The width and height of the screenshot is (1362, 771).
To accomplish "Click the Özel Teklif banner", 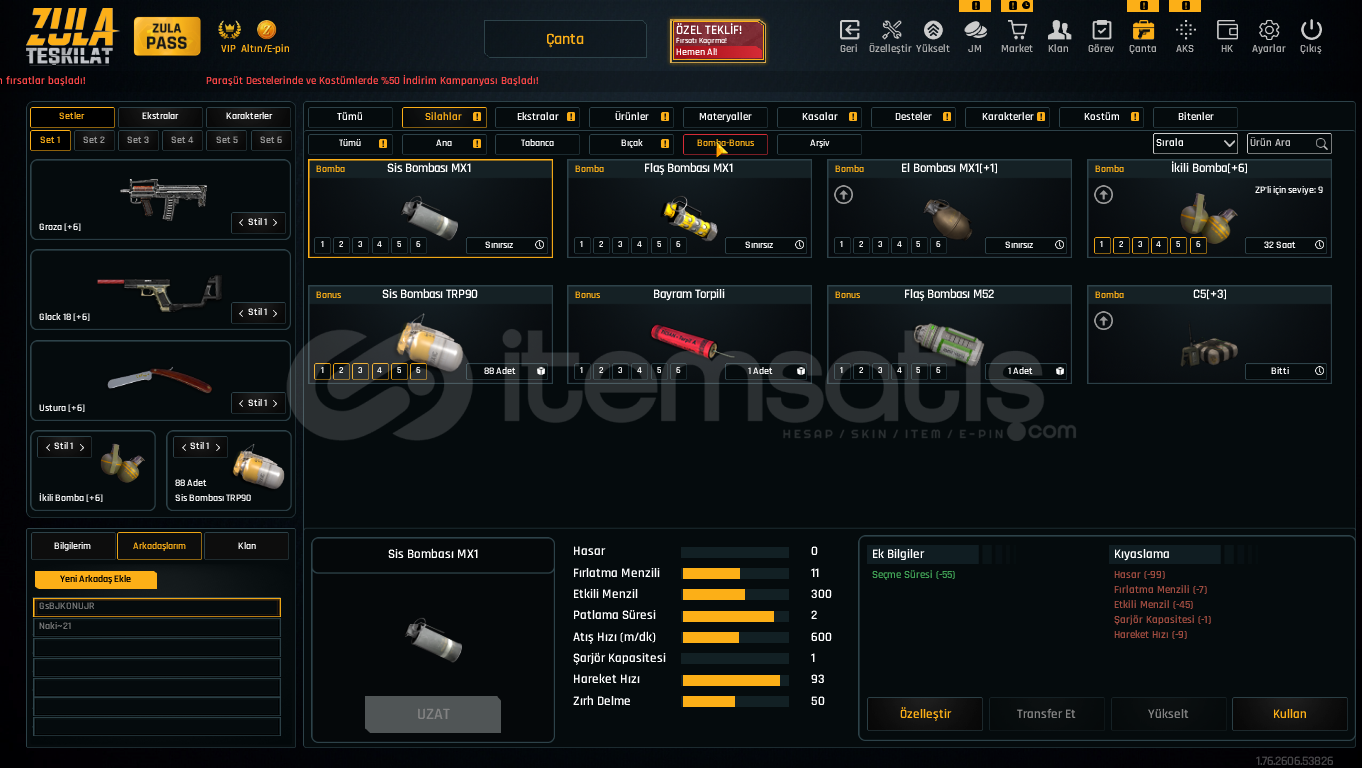I will tap(718, 41).
